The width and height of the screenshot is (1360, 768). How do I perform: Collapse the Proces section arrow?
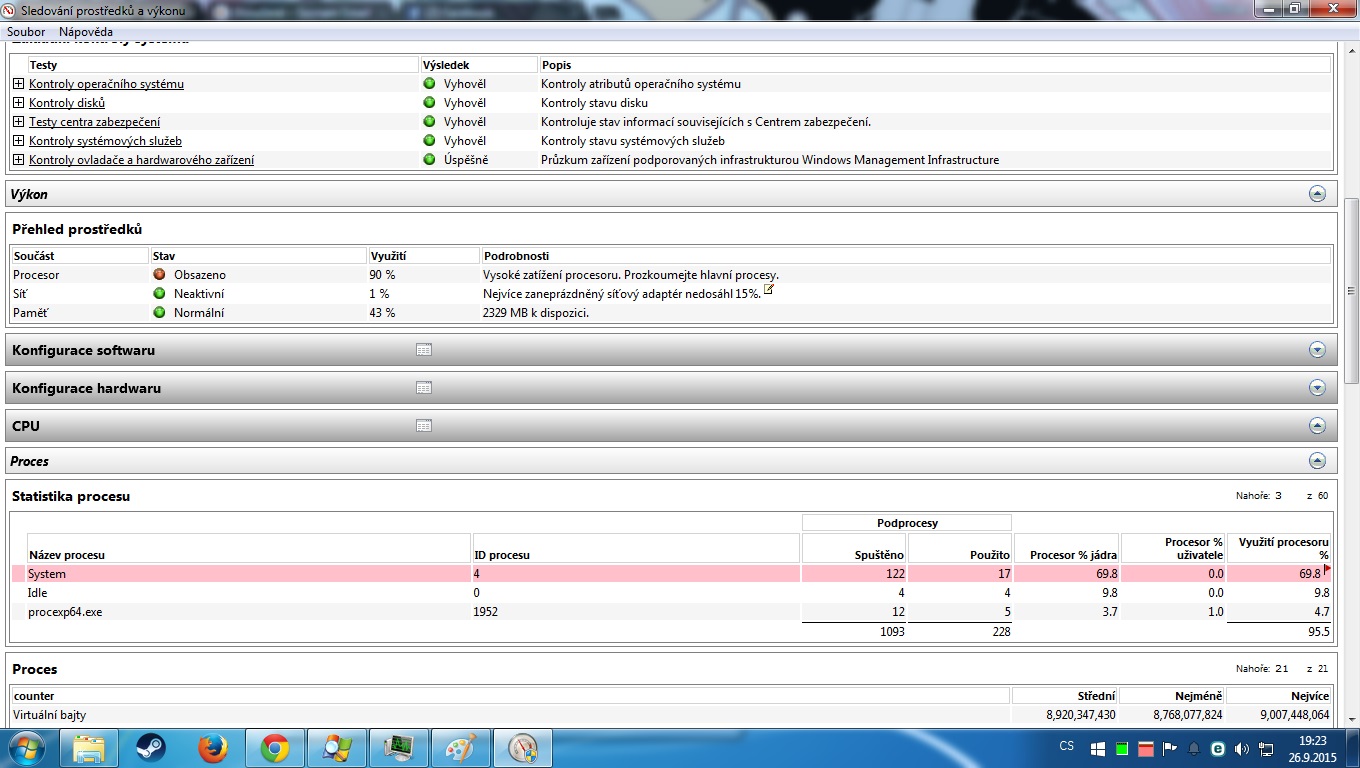[1317, 461]
